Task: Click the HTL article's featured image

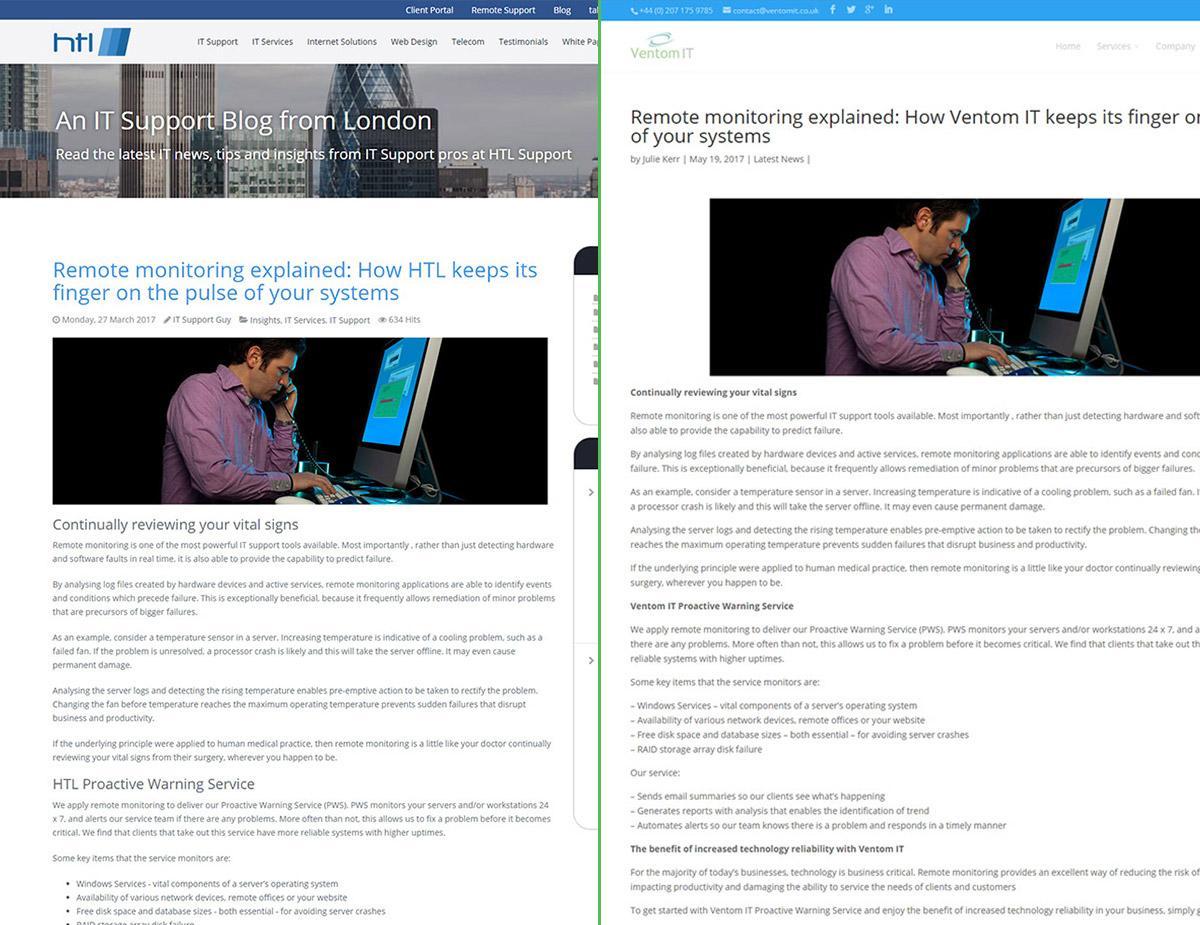Action: click(x=300, y=420)
